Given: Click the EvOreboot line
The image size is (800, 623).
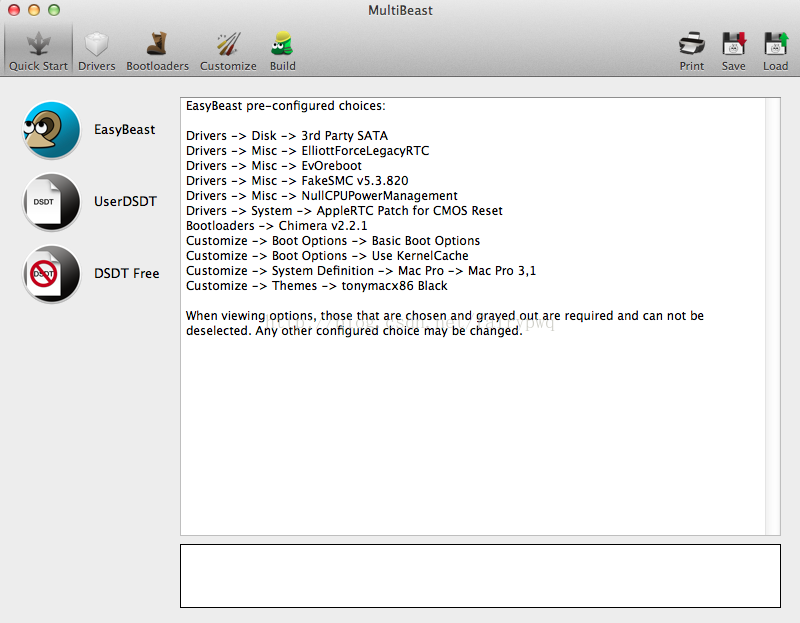Looking at the screenshot, I should coord(273,166).
